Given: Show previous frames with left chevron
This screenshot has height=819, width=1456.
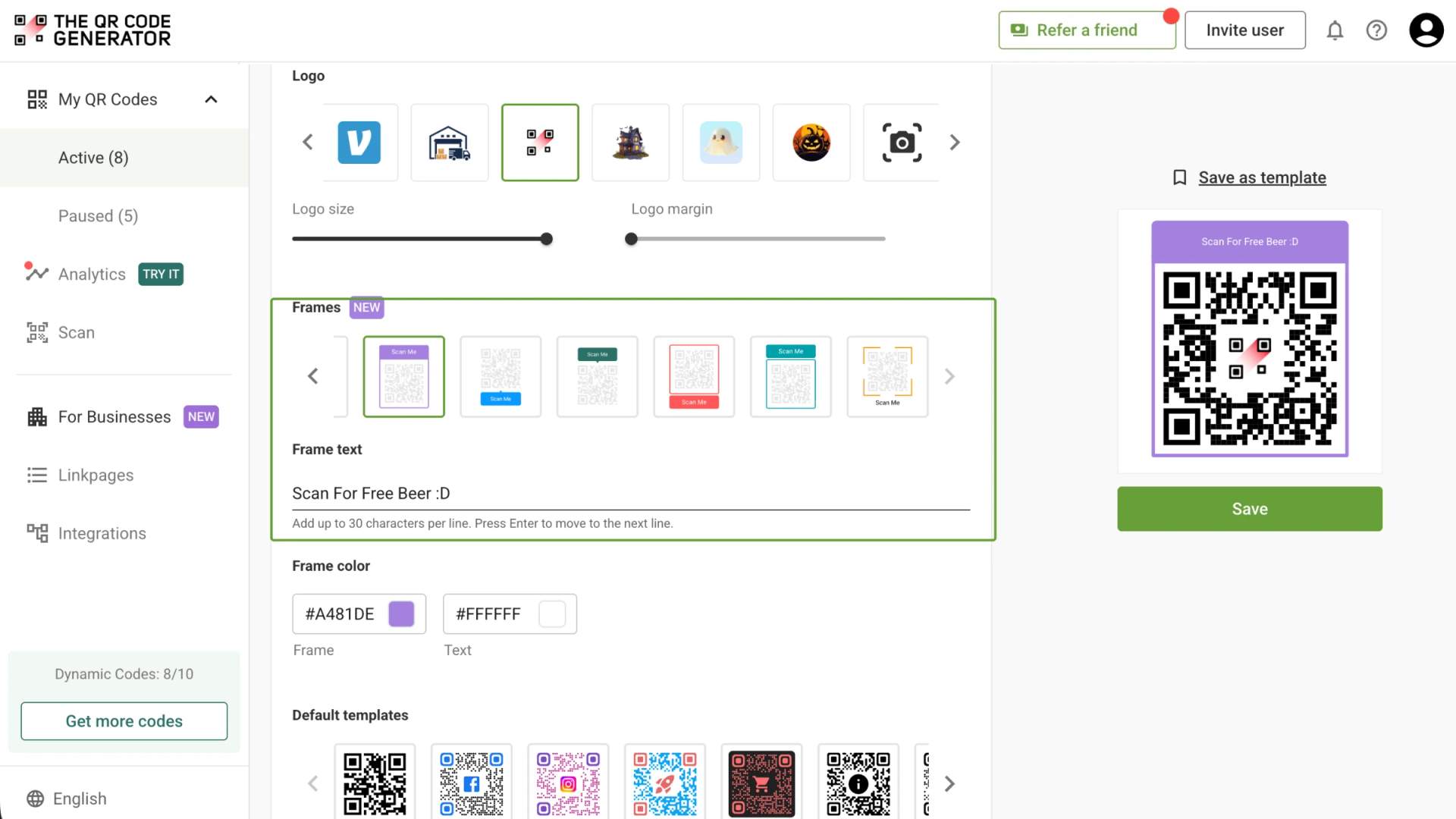Looking at the screenshot, I should pos(312,376).
